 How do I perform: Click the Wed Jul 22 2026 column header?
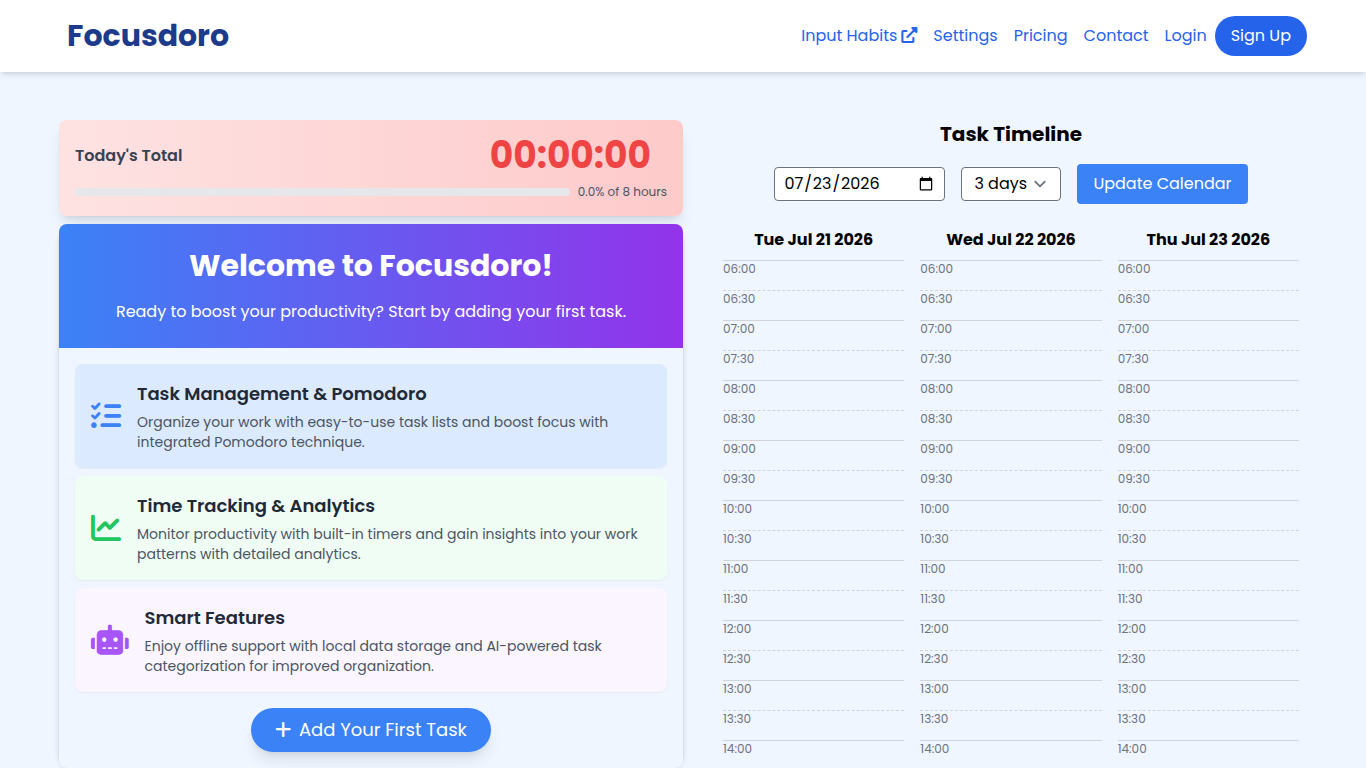click(1011, 239)
